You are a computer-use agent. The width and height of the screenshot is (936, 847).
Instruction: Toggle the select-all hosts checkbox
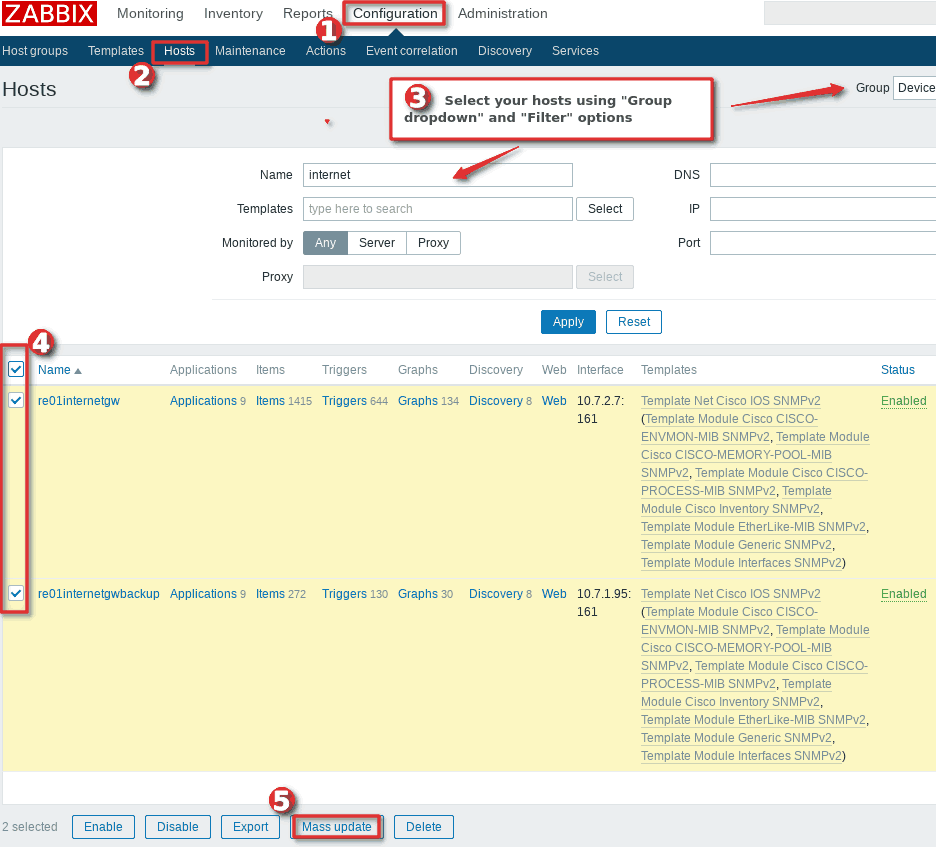(x=16, y=370)
